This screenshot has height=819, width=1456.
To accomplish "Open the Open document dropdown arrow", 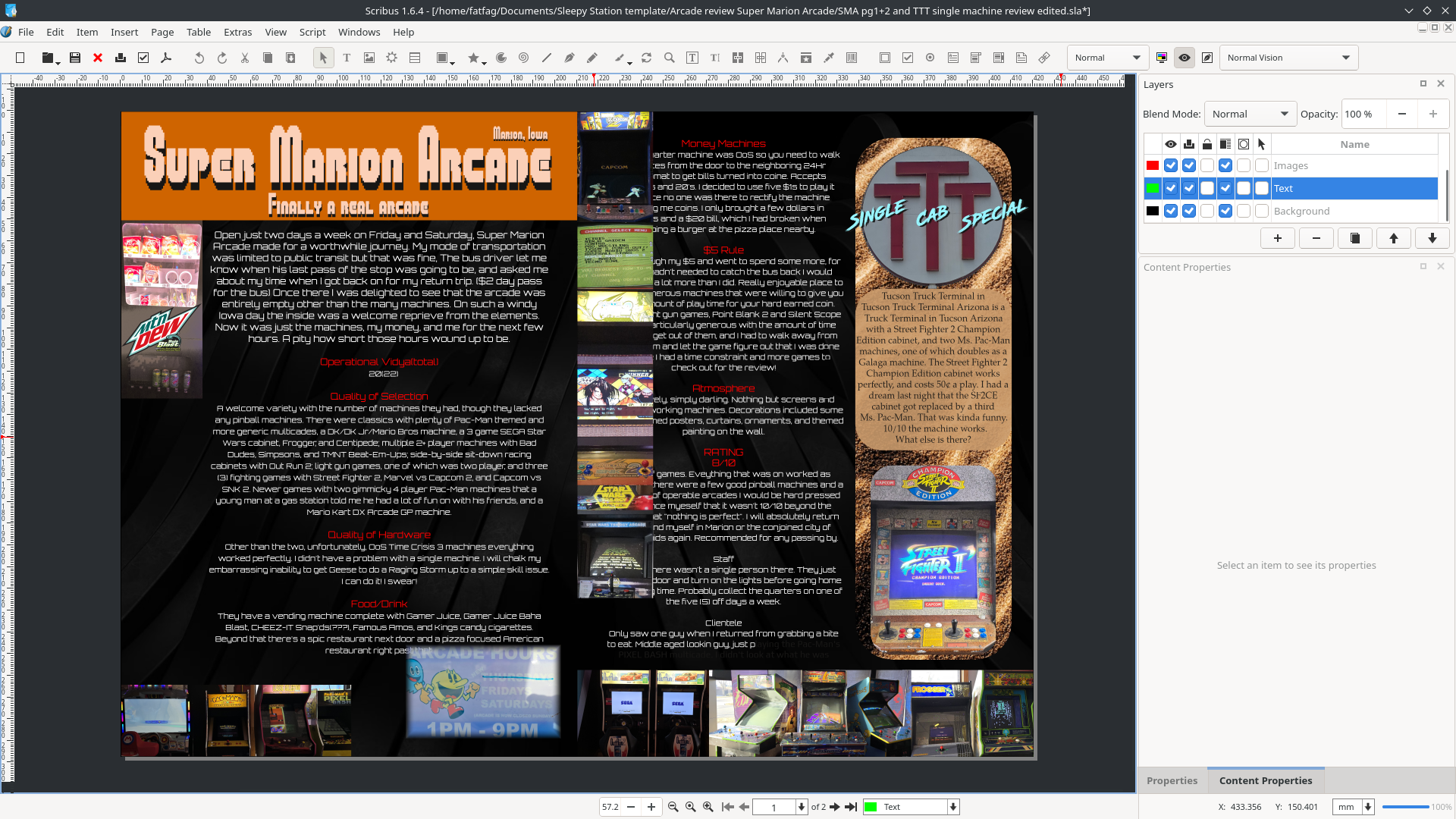I will (x=58, y=62).
